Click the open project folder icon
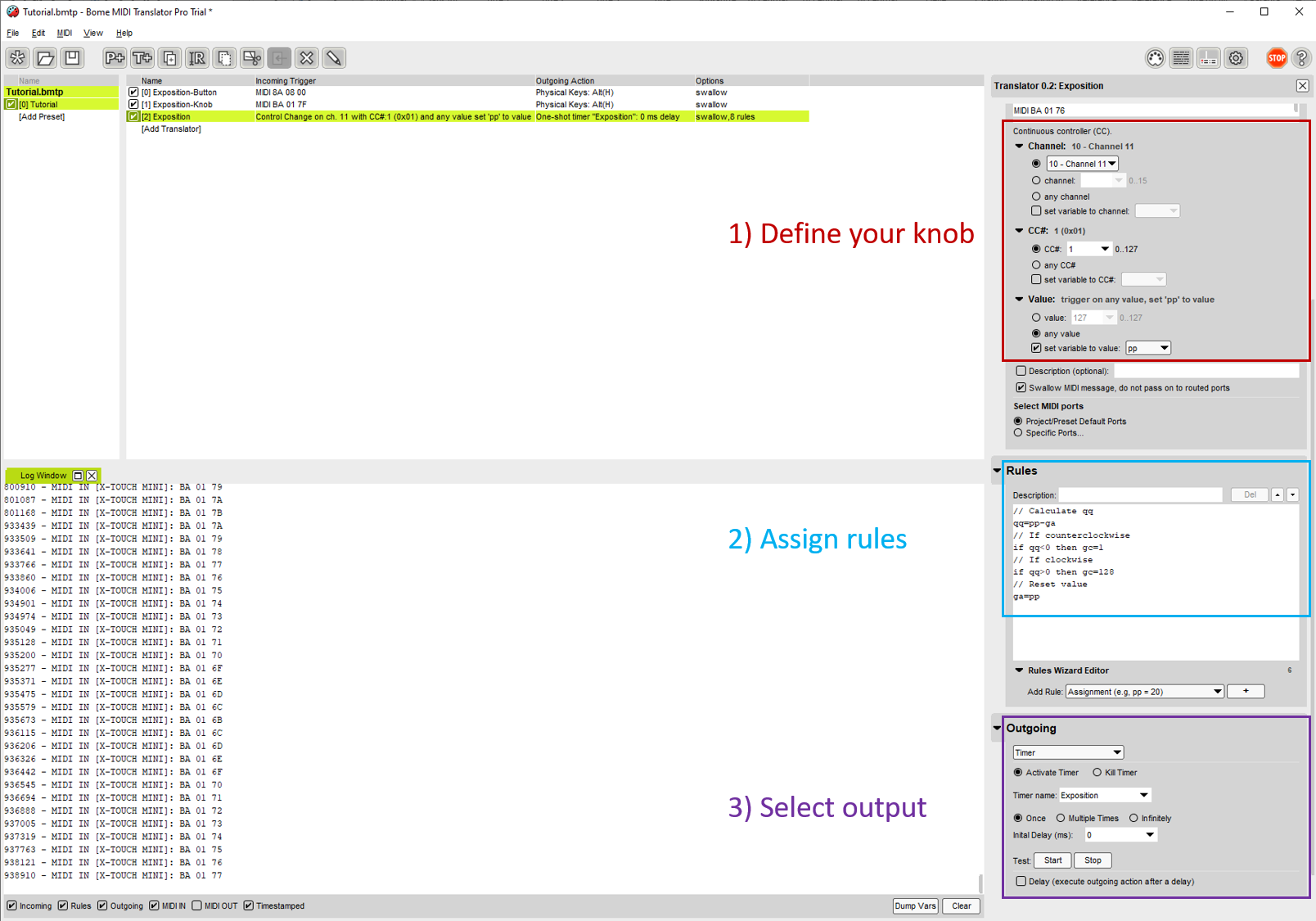 point(45,58)
